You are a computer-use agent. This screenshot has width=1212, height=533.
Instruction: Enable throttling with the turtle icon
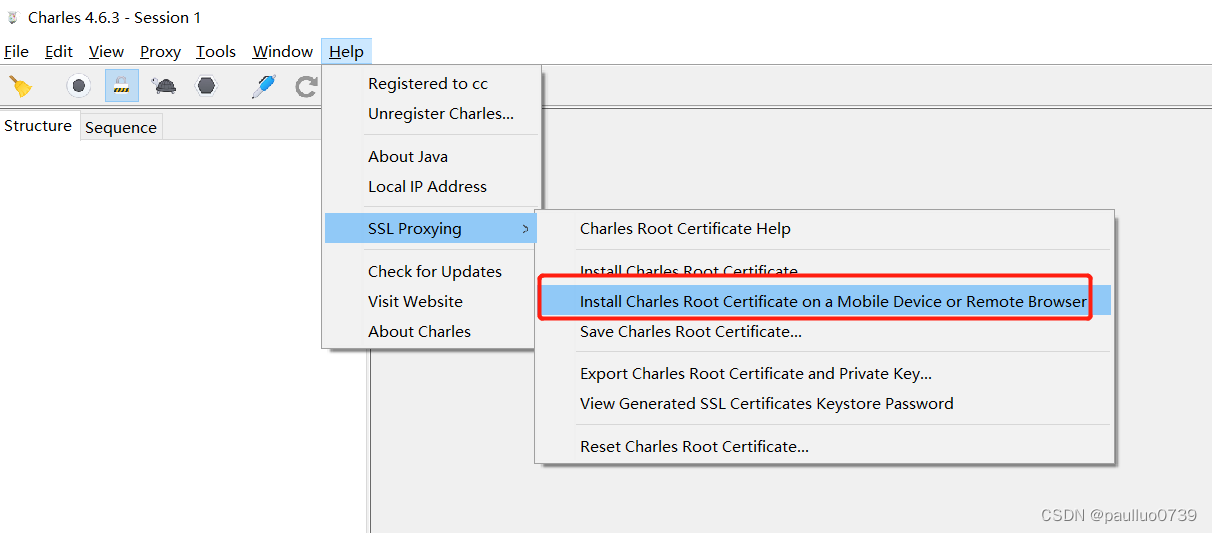coord(164,86)
